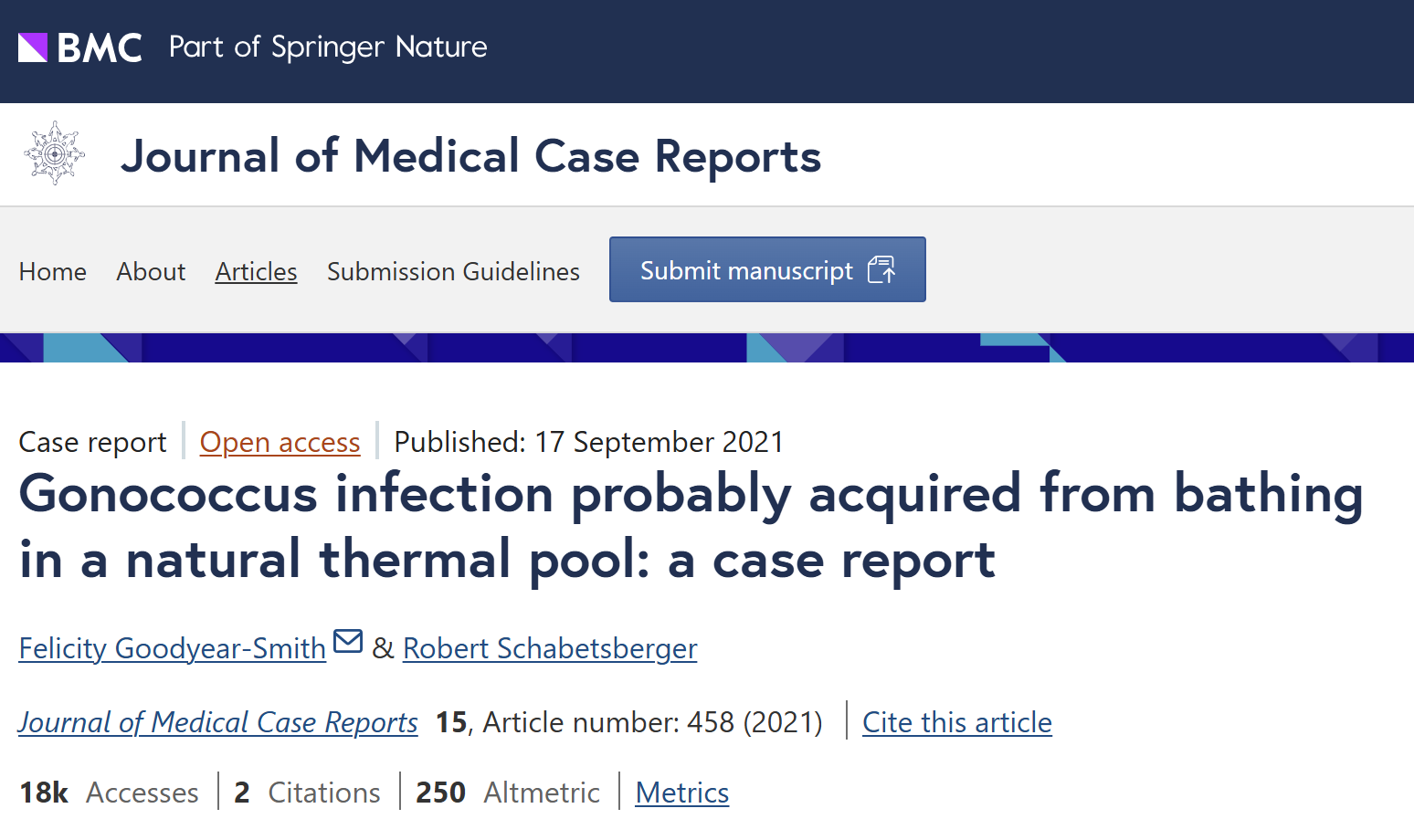
Task: Follow the Open access link
Action: point(280,442)
